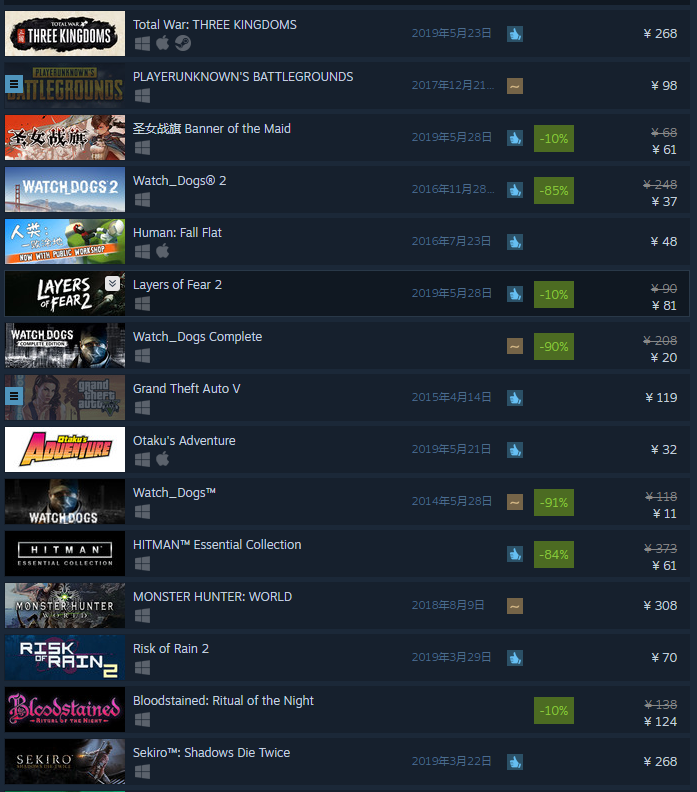Click the -10% discount badge for Bloodstained
This screenshot has height=792, width=697.
554,711
